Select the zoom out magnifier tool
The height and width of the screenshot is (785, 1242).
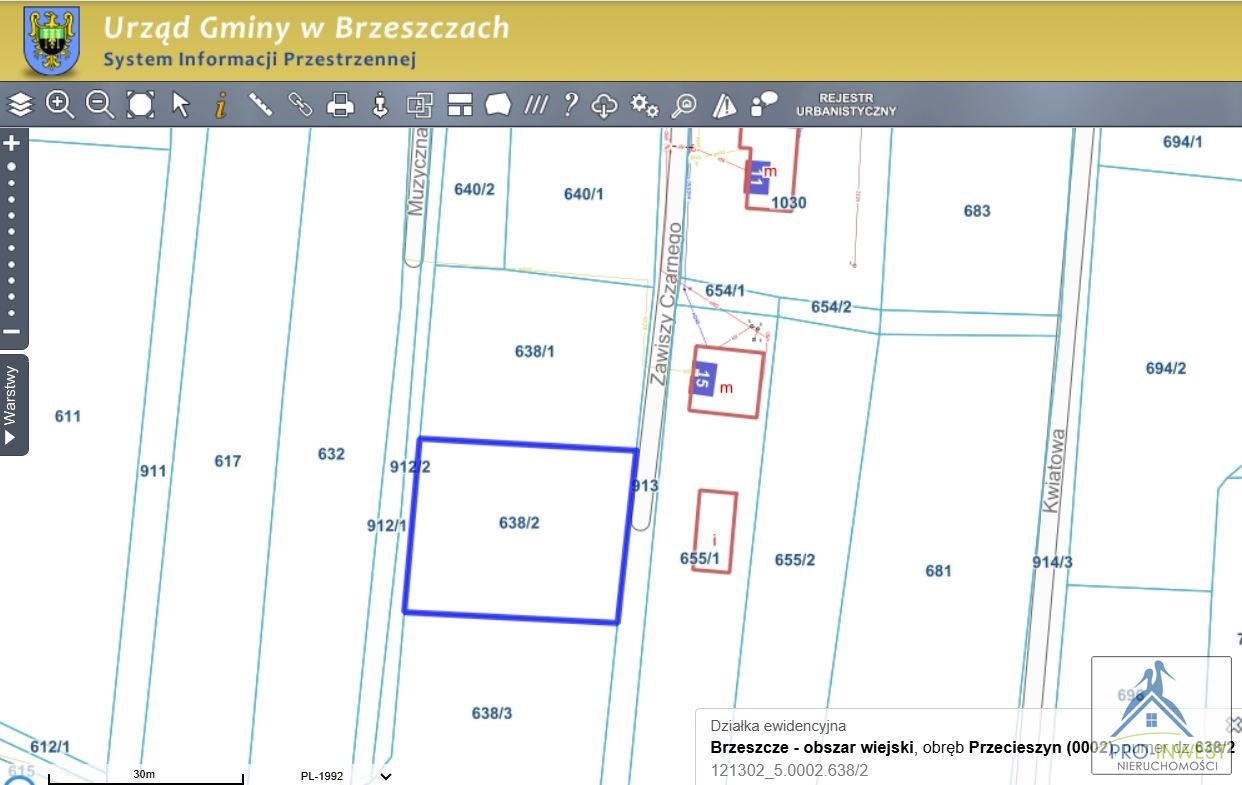coord(100,104)
